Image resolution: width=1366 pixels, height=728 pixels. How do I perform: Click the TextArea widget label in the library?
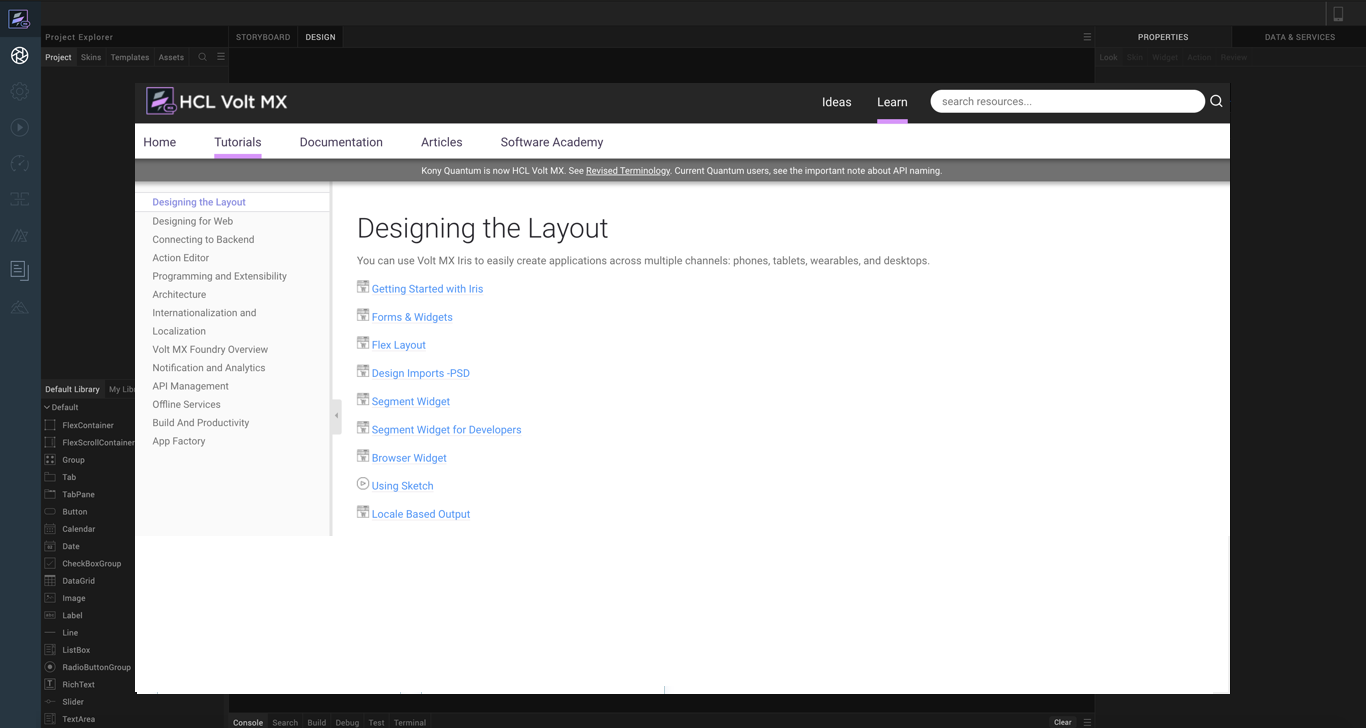click(79, 719)
